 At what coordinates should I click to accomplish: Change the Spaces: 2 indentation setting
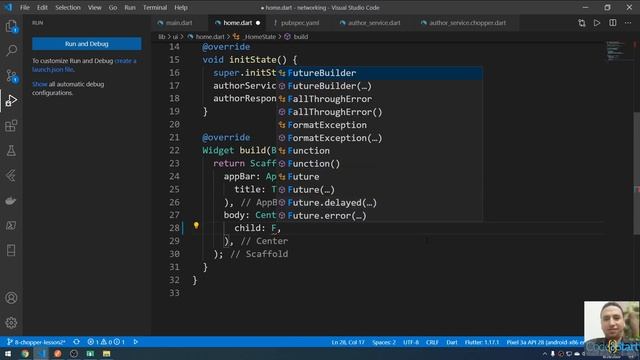click(x=384, y=342)
